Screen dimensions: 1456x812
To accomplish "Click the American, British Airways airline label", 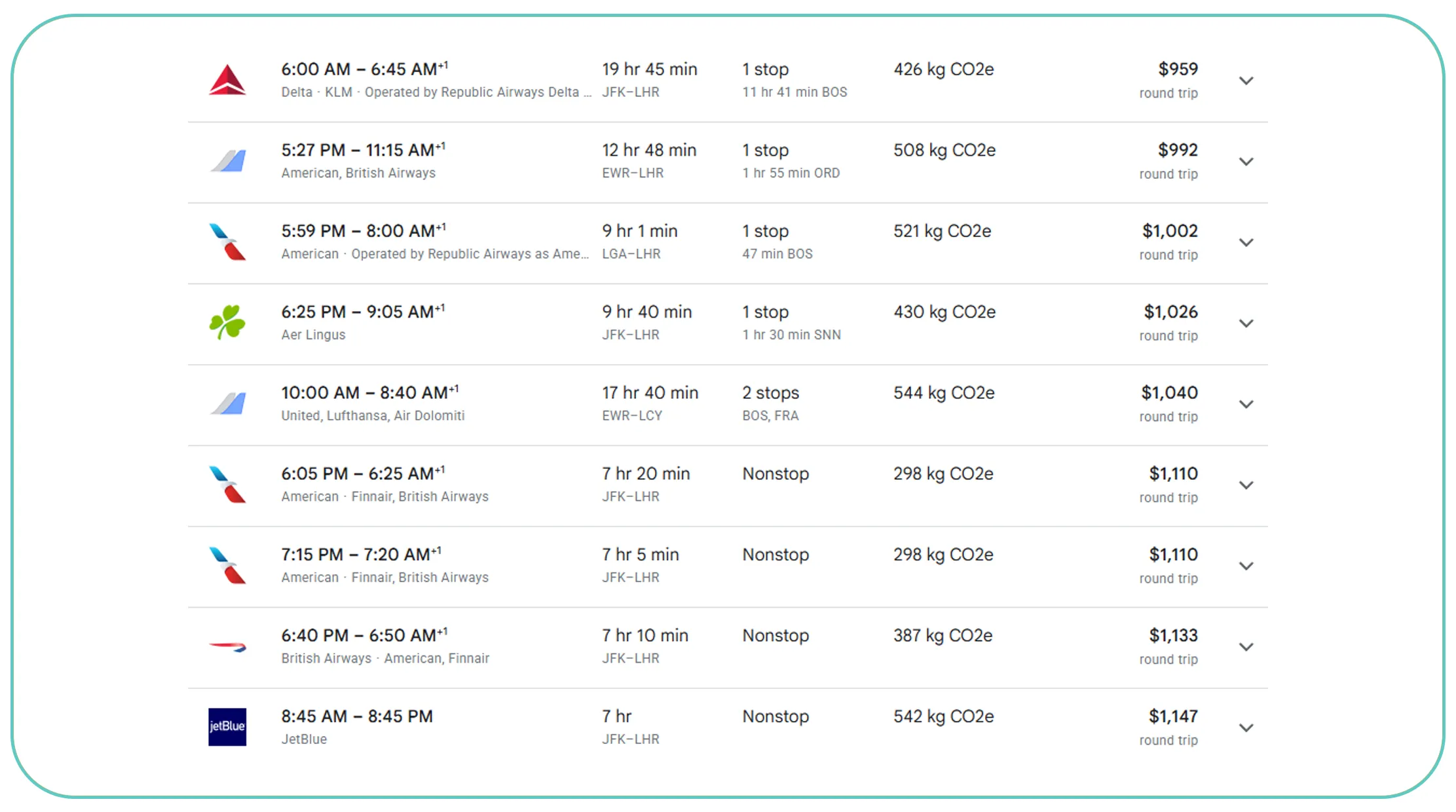I will [358, 173].
